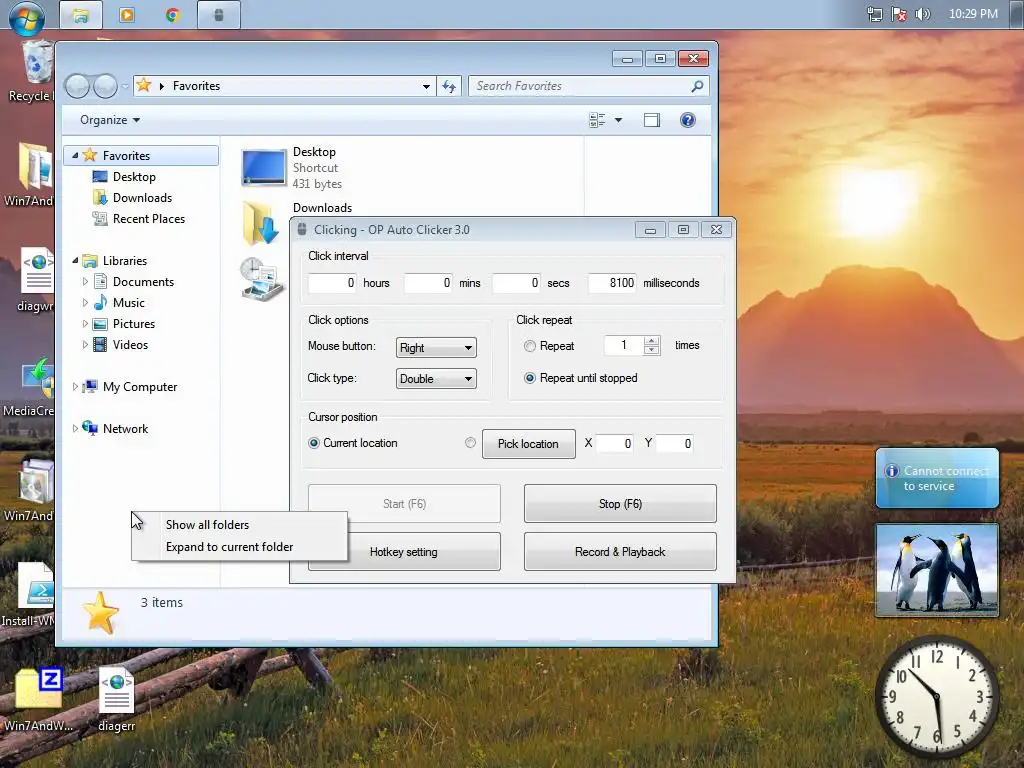Choose Show all folders menu entry
The width and height of the screenshot is (1024, 768).
(239, 525)
